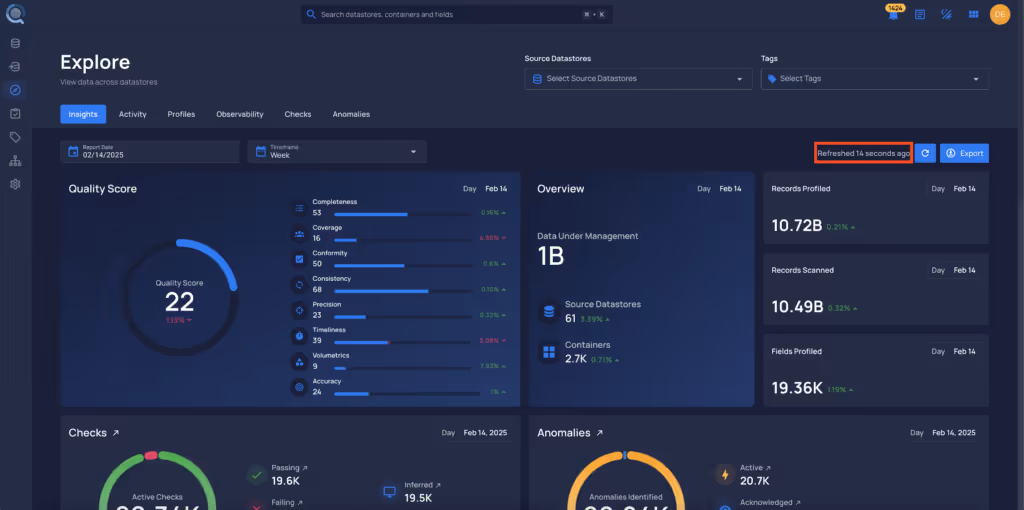This screenshot has height=510, width=1024.
Task: Open the Passing checks link
Action: point(289,468)
